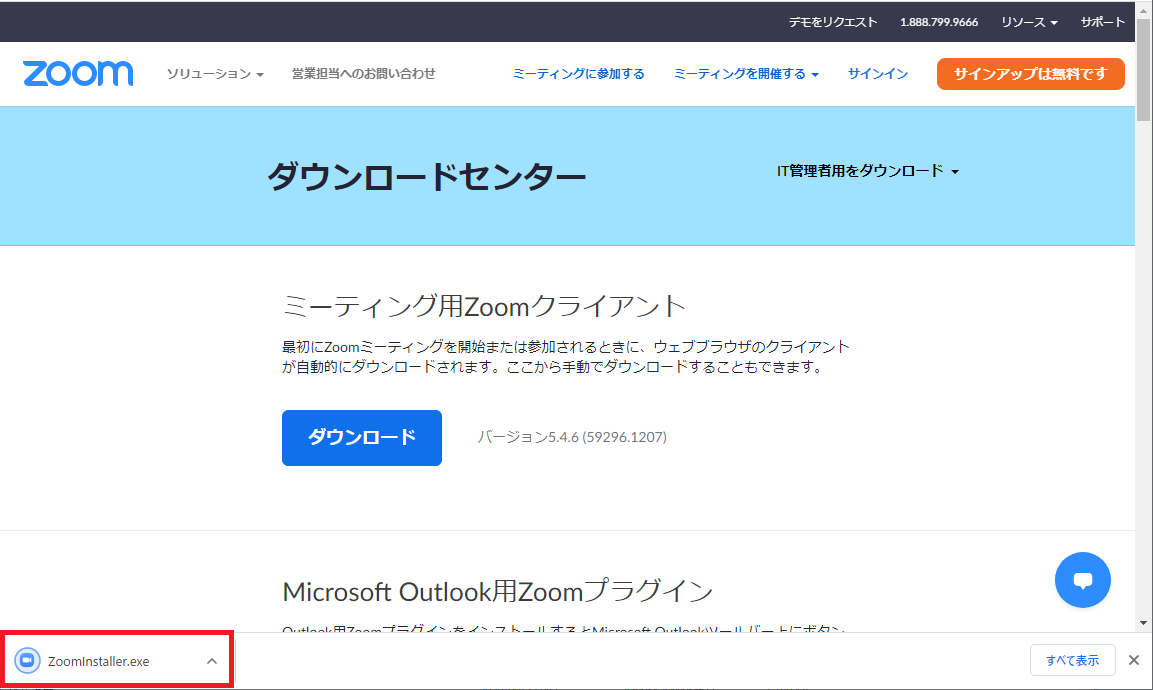The image size is (1153, 690).
Task: Open IT管理者用をダウンロード dropdown
Action: (868, 171)
